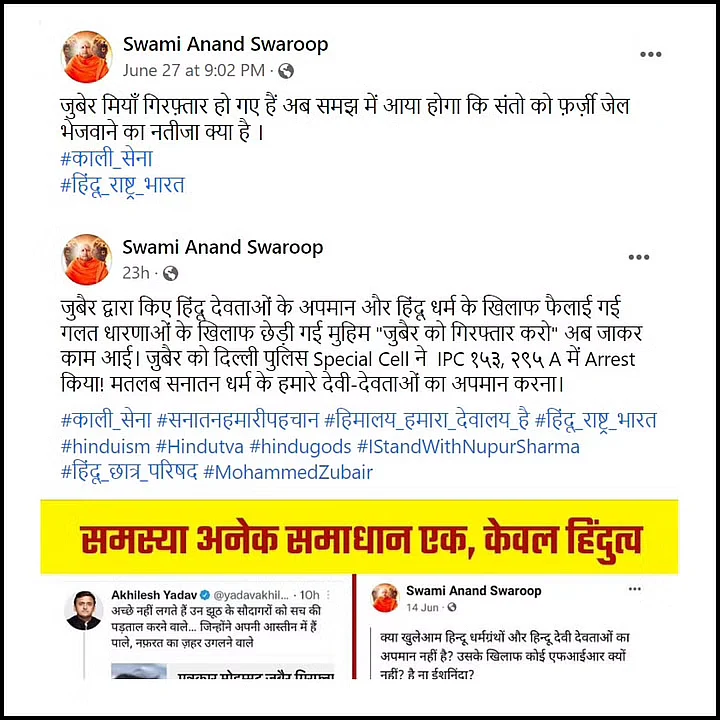Open the #IStandWithNupurSharma hashtag
Image resolution: width=720 pixels, height=720 pixels.
(x=468, y=447)
